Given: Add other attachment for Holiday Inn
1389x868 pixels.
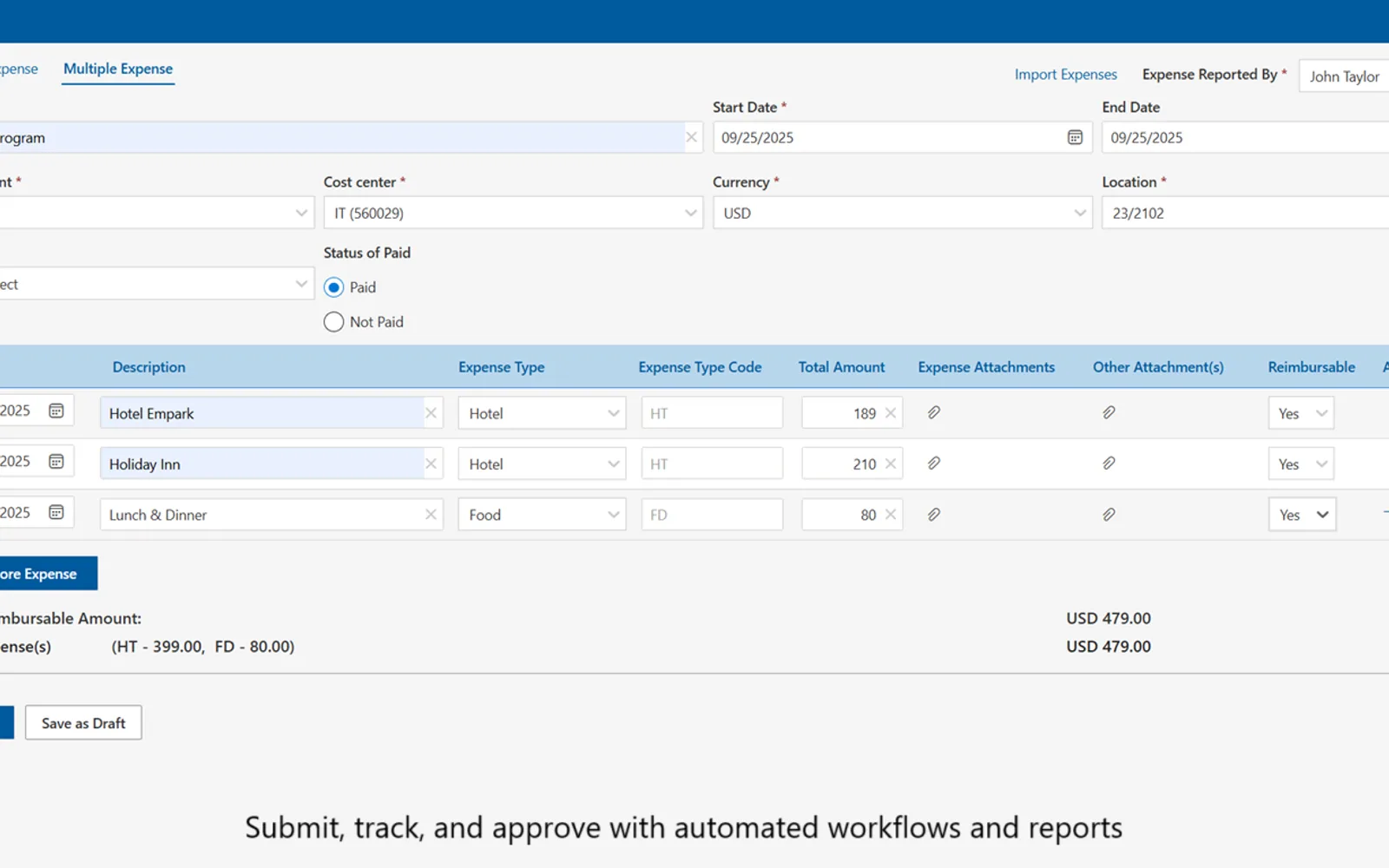Looking at the screenshot, I should tap(1109, 463).
